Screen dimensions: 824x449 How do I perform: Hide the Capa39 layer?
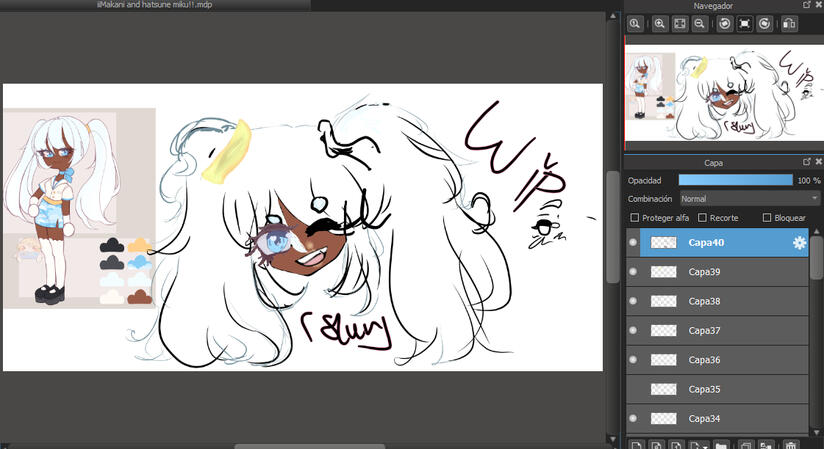(x=633, y=272)
